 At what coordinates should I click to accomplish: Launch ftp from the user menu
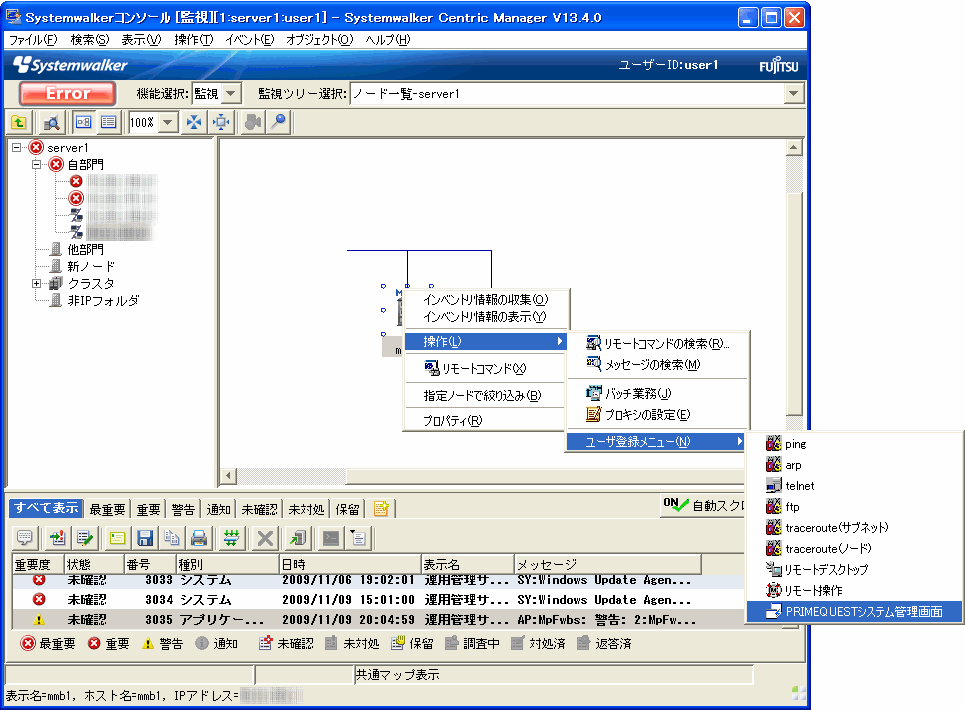pos(854,507)
